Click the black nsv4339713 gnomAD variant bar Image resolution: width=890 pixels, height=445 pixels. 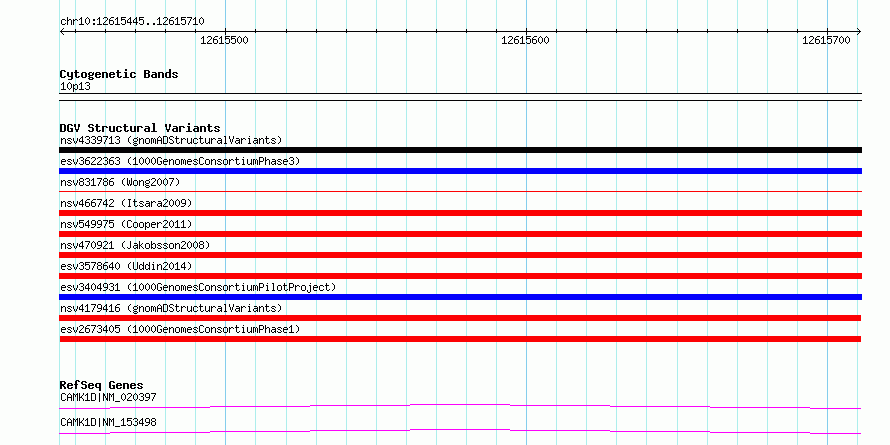tap(460, 150)
